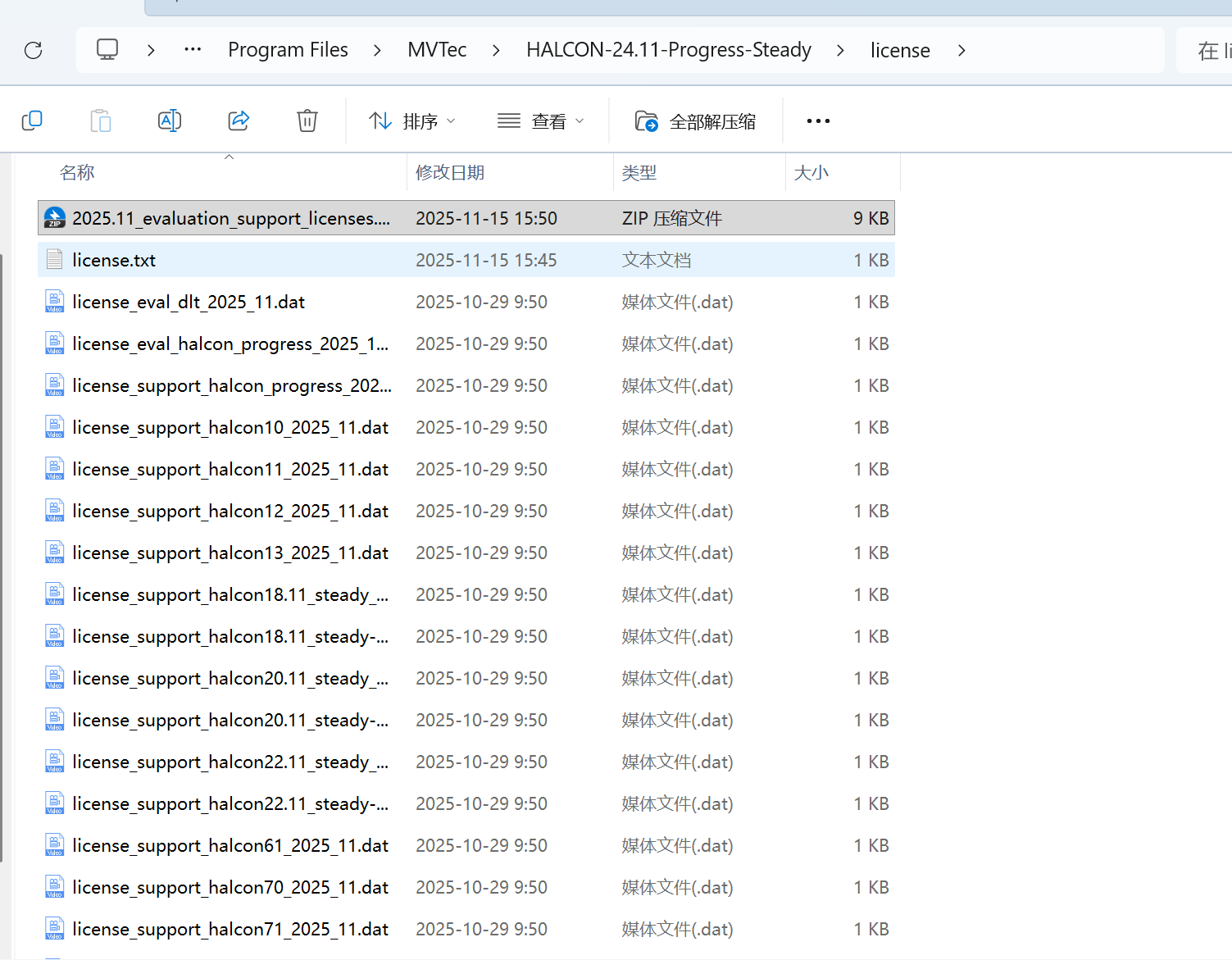The height and width of the screenshot is (960, 1232).
Task: Go to HALCON-24.11-Progress-Steady in the breadcrumb
Action: coord(669,50)
